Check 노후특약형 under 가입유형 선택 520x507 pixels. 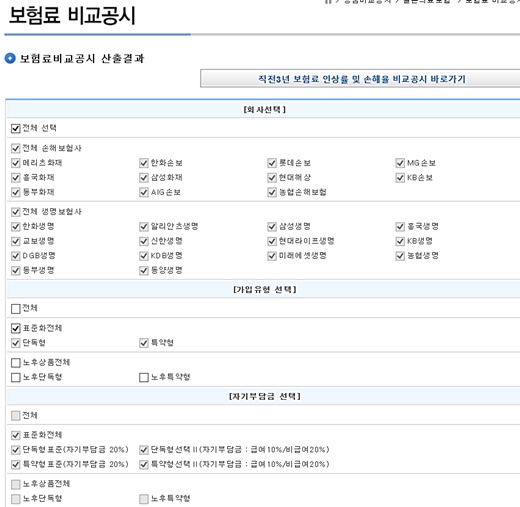coord(144,377)
